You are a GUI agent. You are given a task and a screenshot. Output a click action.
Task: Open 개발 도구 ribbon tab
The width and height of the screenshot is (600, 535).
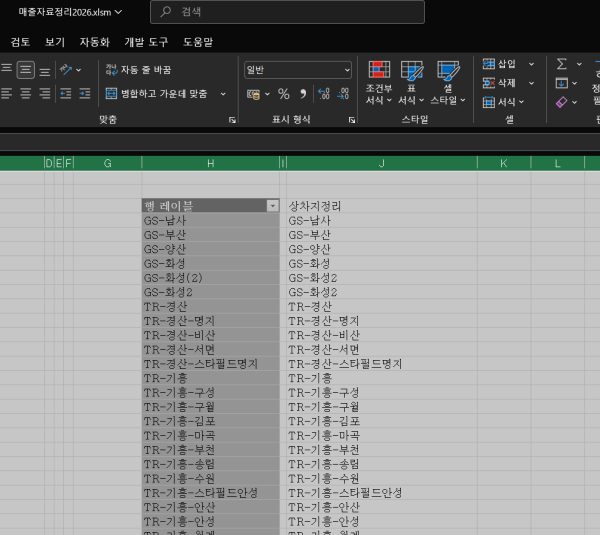pyautogui.click(x=146, y=42)
